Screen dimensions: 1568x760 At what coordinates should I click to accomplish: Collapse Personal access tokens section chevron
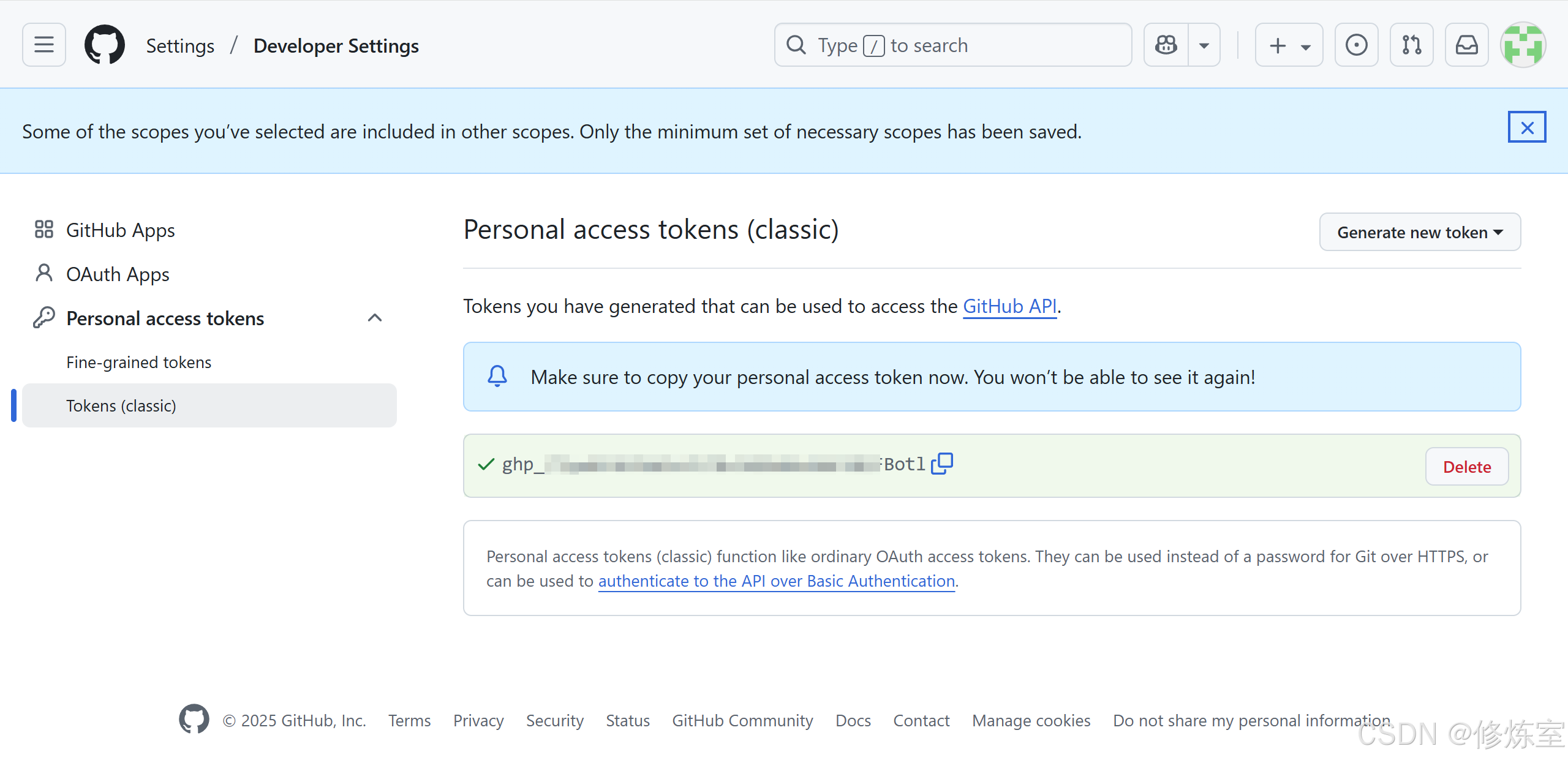[375, 318]
